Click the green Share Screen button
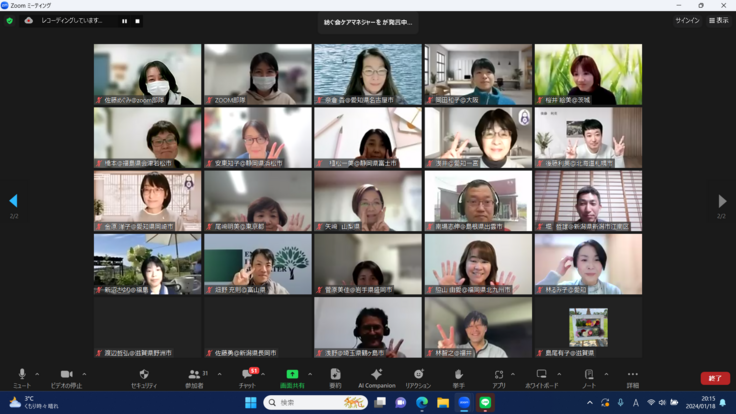Screen dimensions: 736x414 pos(292,376)
